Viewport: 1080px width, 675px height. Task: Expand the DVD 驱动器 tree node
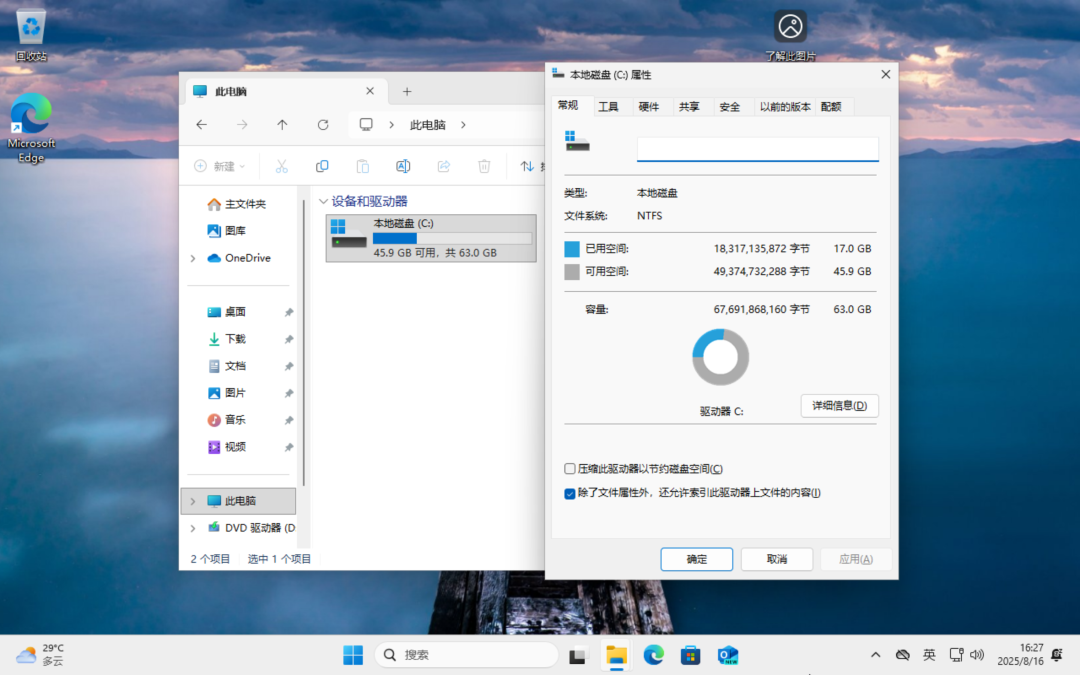click(x=192, y=527)
